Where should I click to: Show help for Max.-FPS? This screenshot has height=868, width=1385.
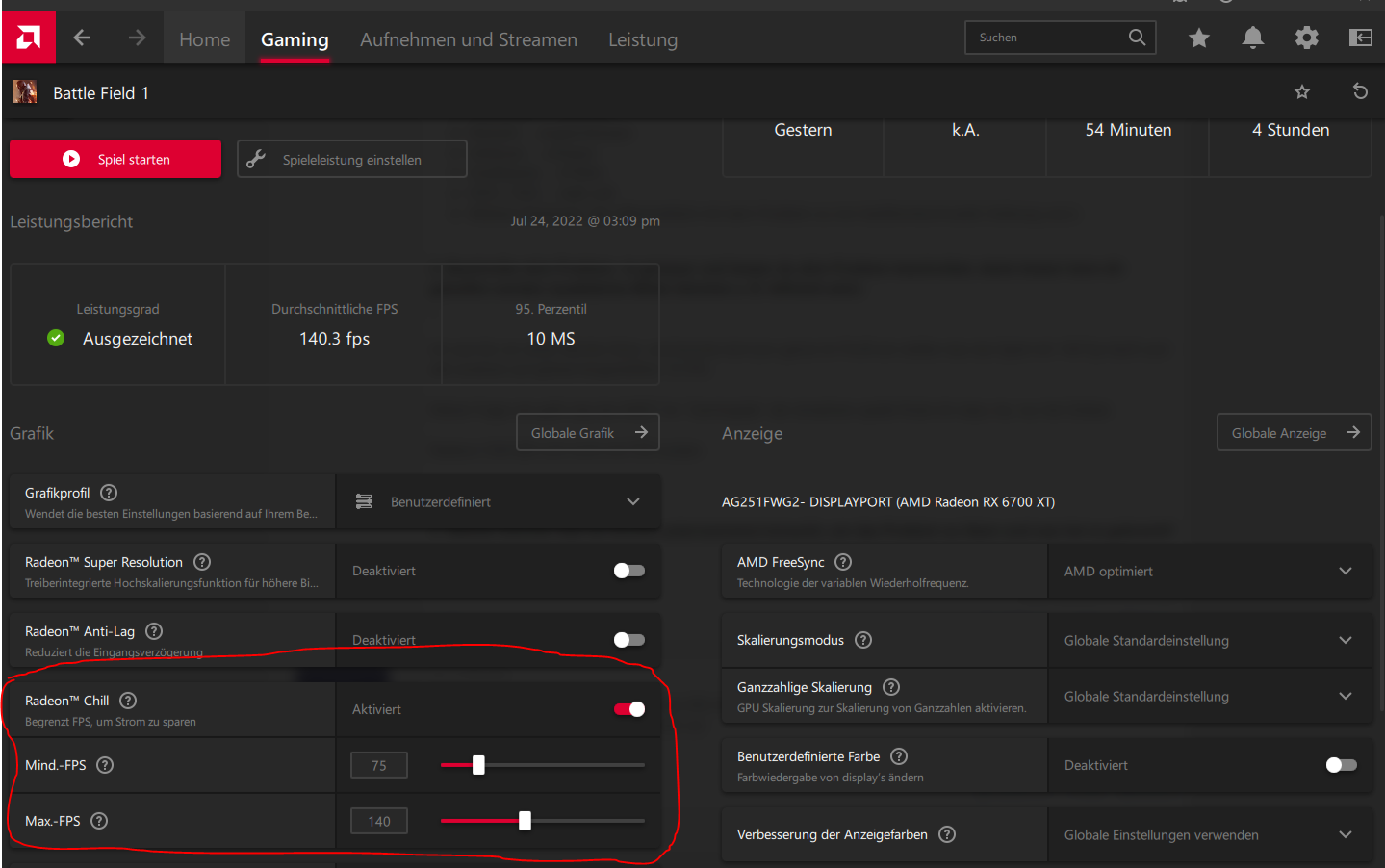pos(99,821)
